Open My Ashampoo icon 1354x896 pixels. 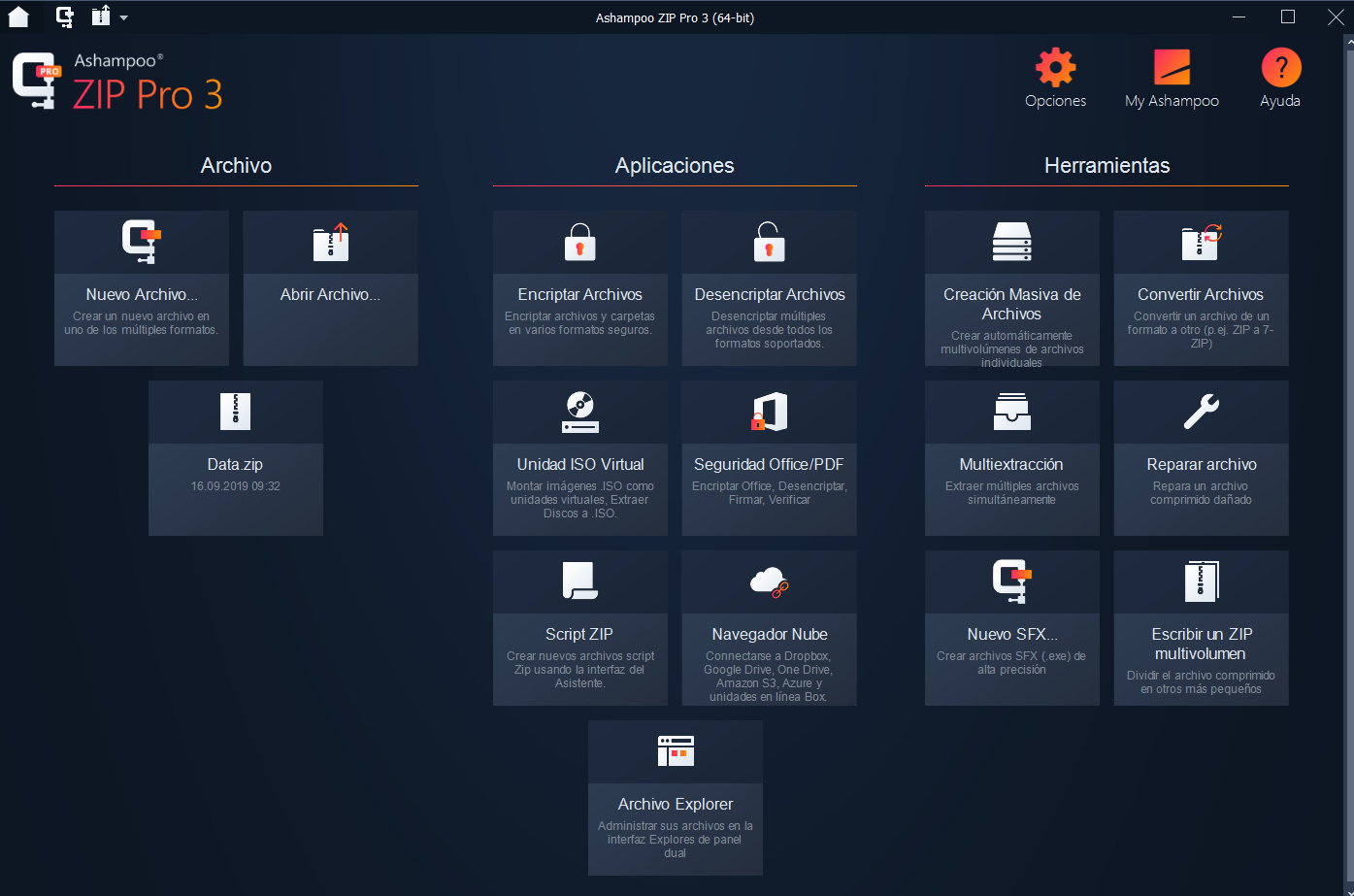click(1172, 67)
